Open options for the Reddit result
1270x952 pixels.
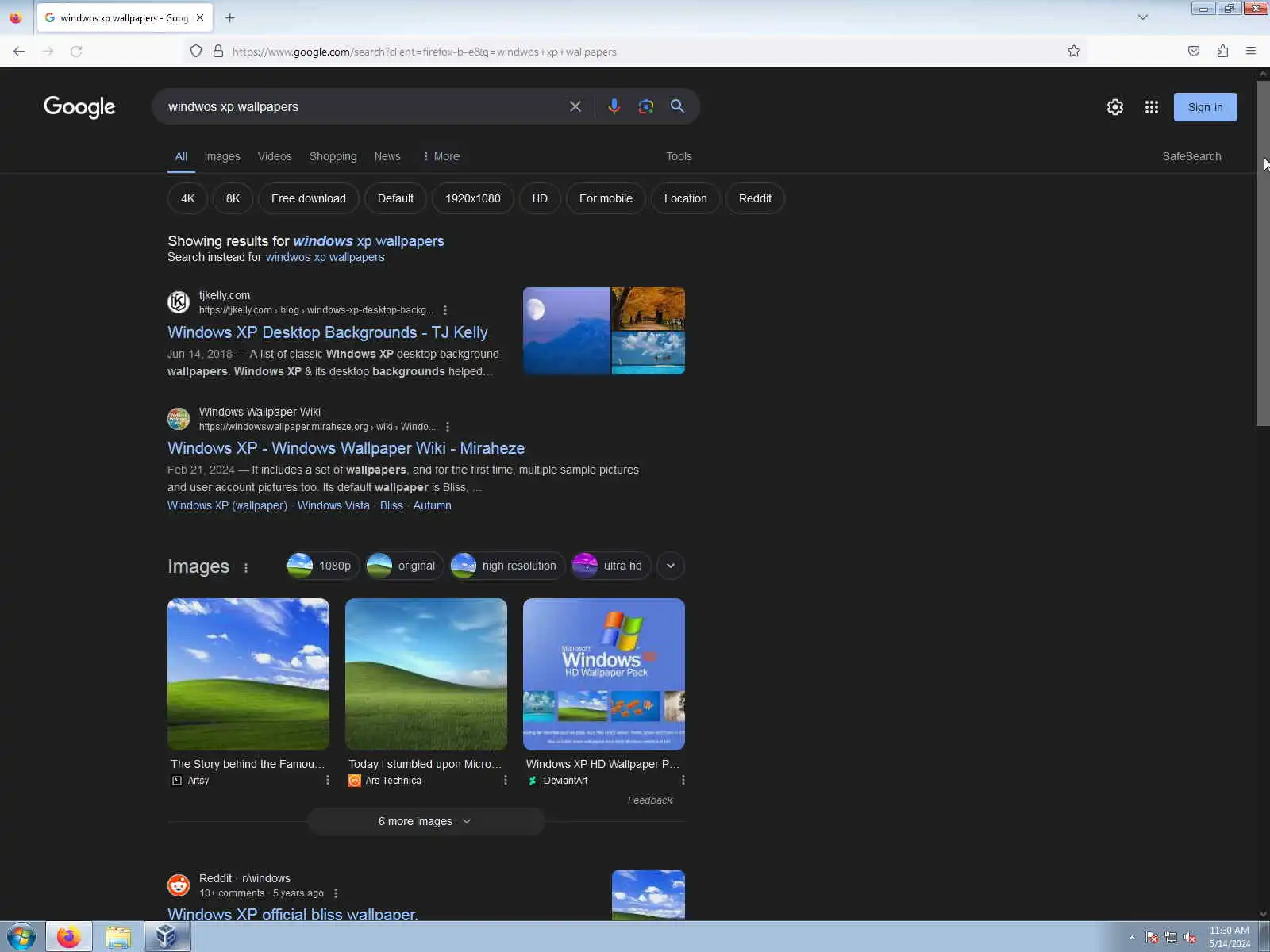tap(336, 893)
